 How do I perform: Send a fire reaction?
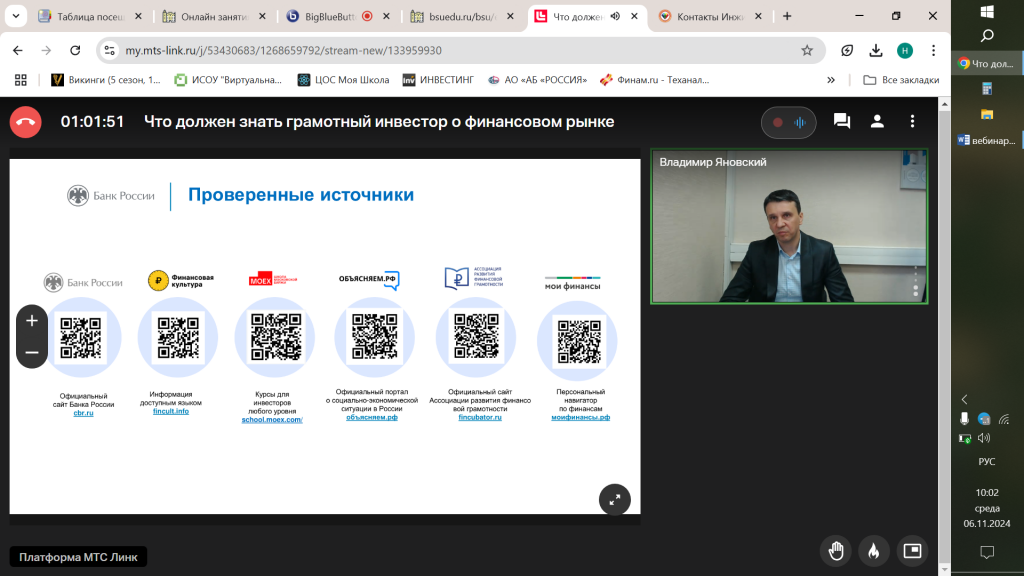(874, 551)
